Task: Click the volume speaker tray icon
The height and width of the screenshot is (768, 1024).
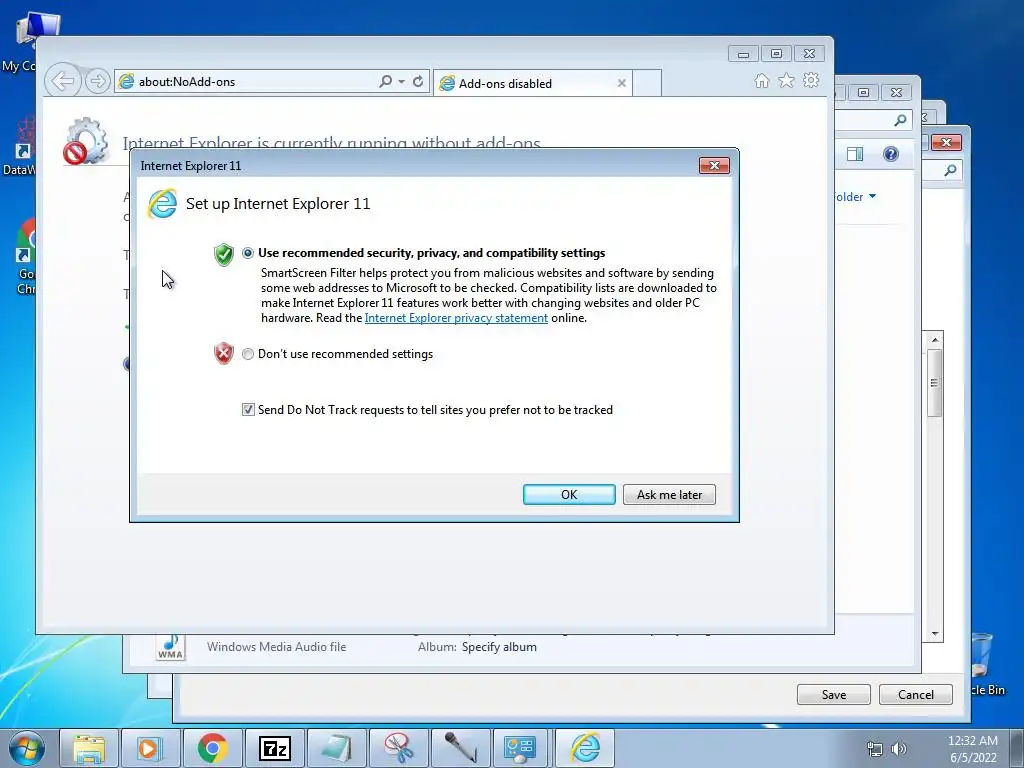Action: tap(899, 749)
